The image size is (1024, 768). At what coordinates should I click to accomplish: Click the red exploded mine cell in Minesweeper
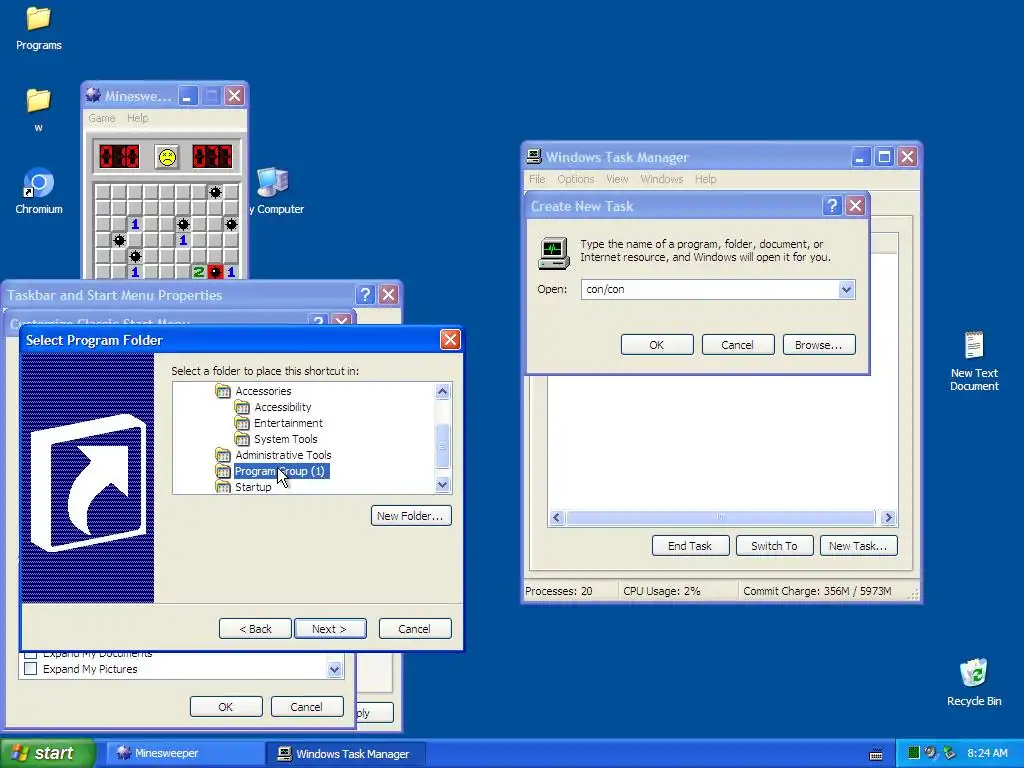215,272
